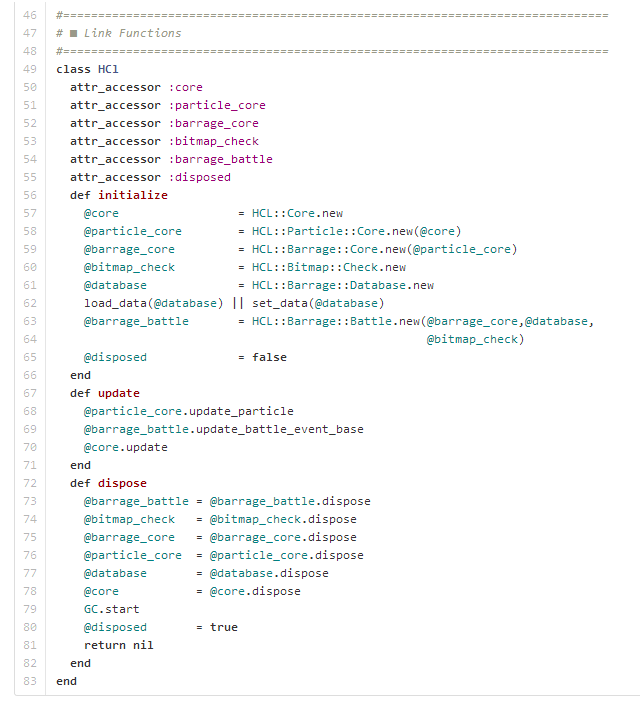
Task: Click the '@database' variable on line 61
Action: [115, 285]
